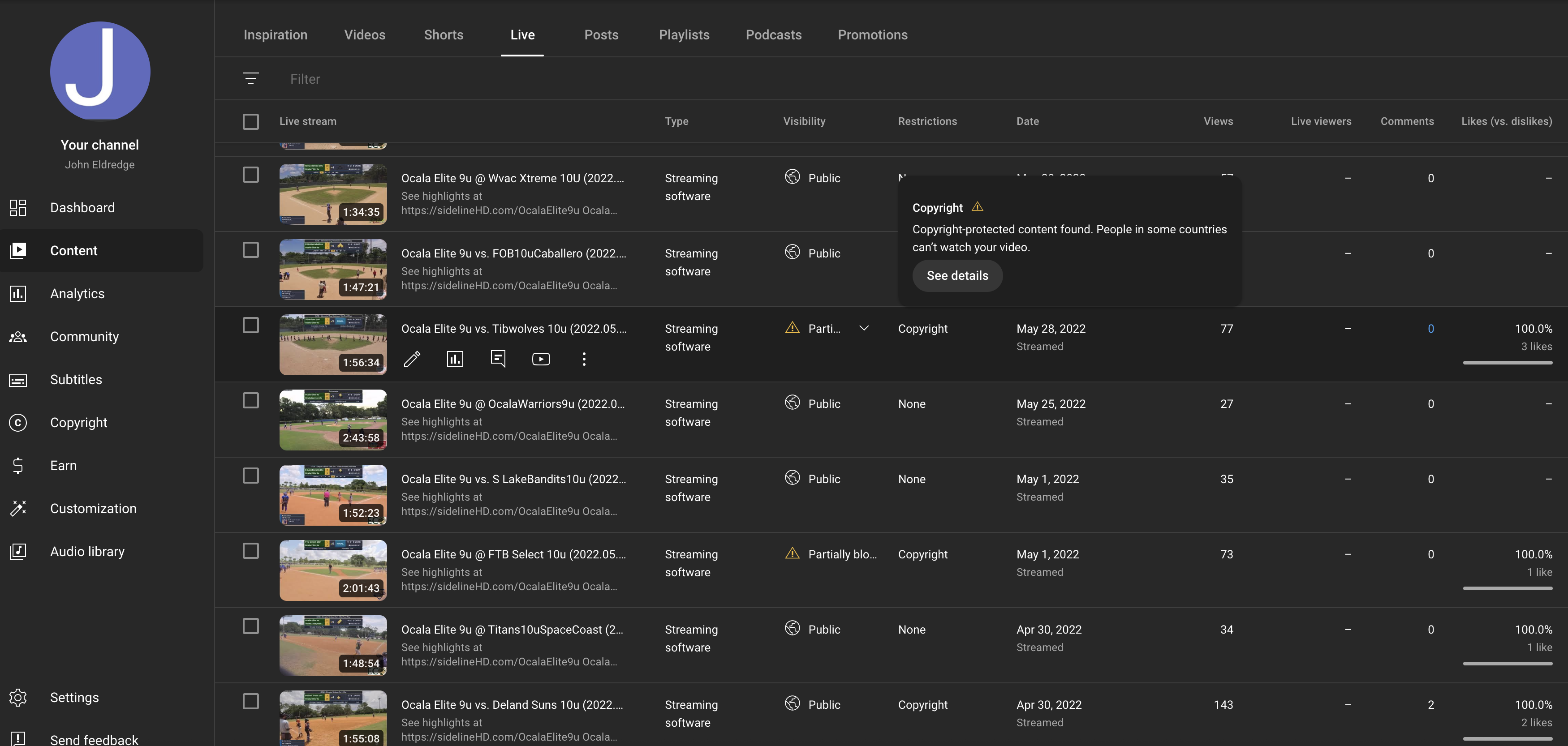Click See details in Copyright popup
This screenshot has width=1568, height=746.
(957, 276)
